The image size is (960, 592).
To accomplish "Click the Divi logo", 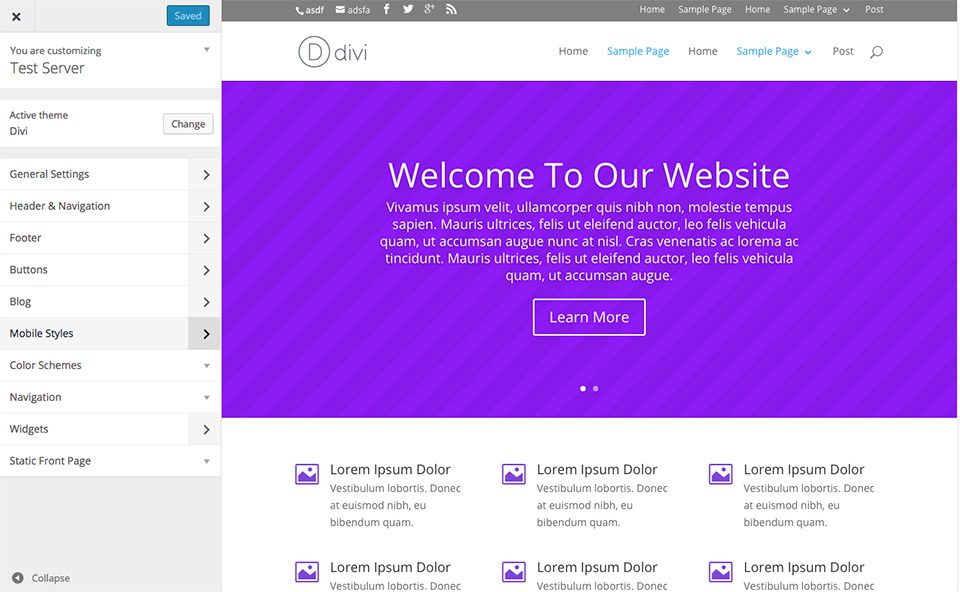I will coord(333,52).
